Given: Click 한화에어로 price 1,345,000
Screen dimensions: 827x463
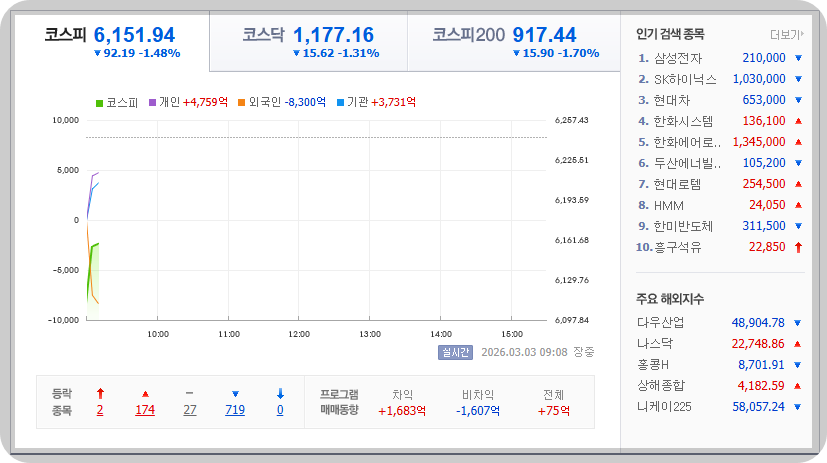Looking at the screenshot, I should (x=759, y=142).
